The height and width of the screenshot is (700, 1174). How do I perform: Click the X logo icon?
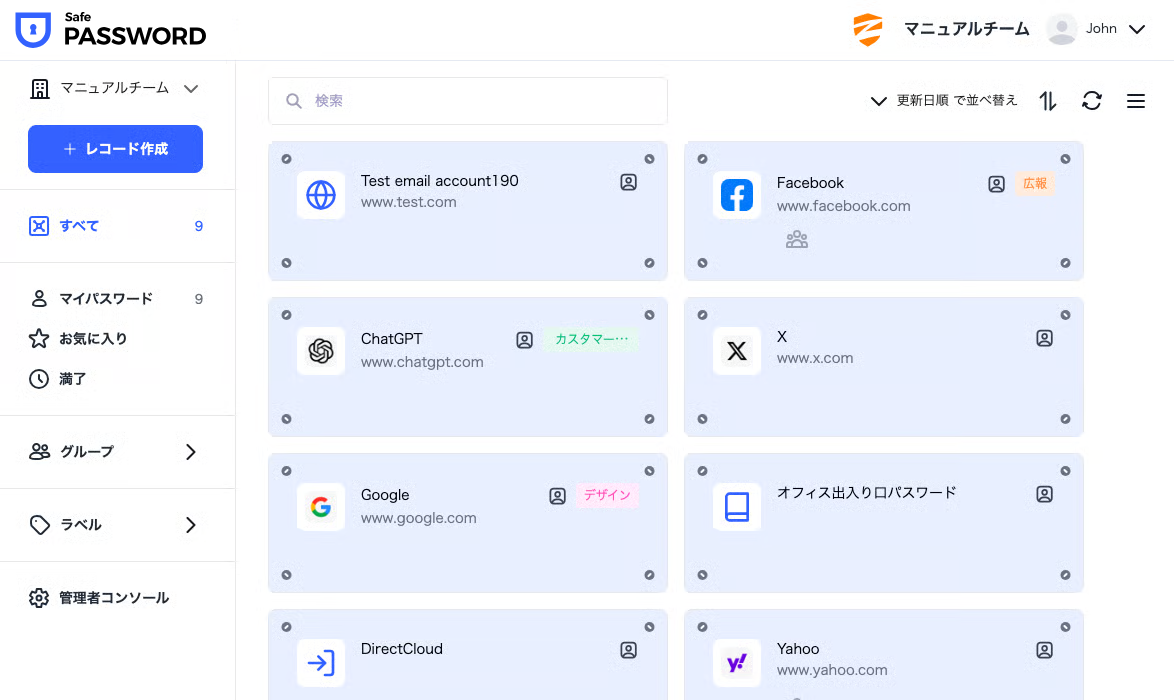pyautogui.click(x=737, y=351)
